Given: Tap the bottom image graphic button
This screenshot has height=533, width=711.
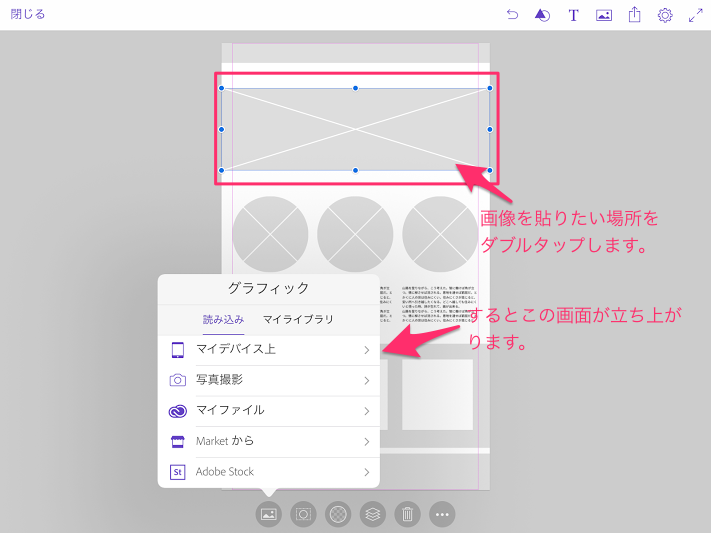Looking at the screenshot, I should [x=268, y=514].
